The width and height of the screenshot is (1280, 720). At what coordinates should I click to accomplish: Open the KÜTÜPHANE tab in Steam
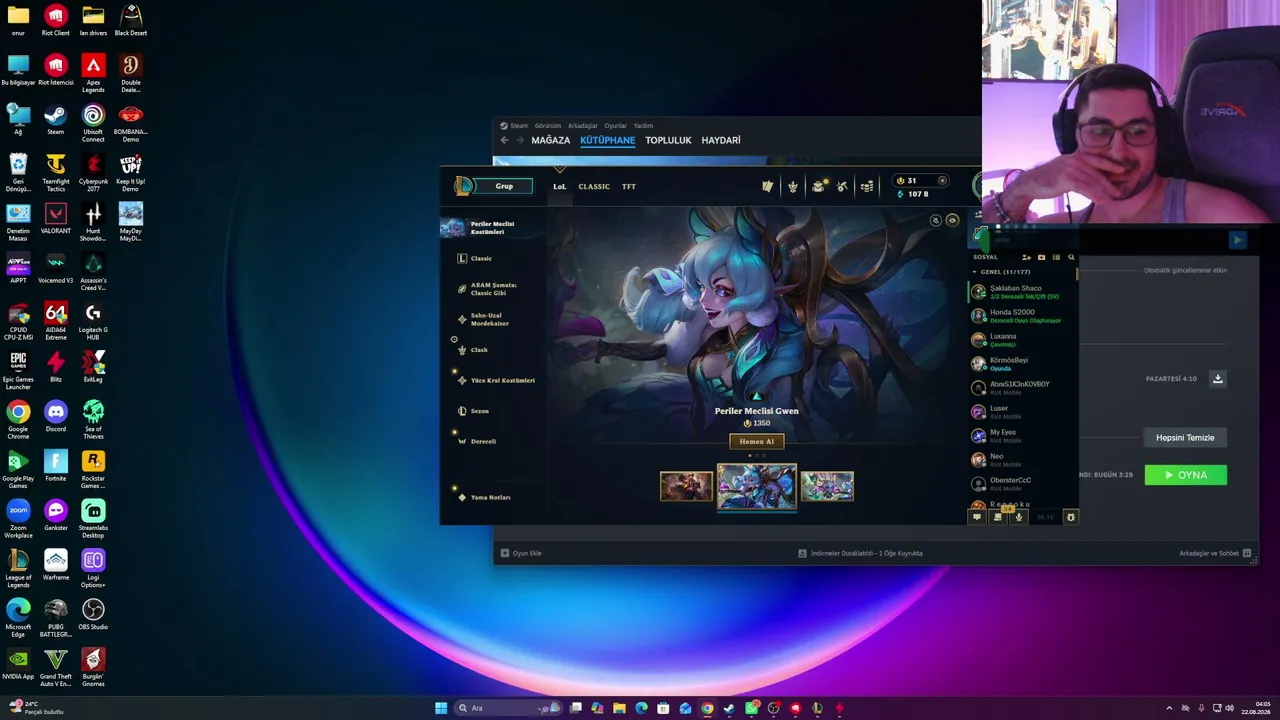pyautogui.click(x=607, y=140)
